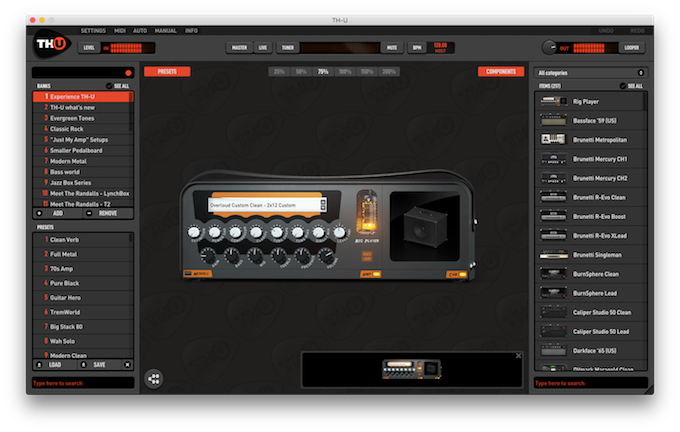Click the REDO button
The width and height of the screenshot is (680, 432).
point(637,30)
